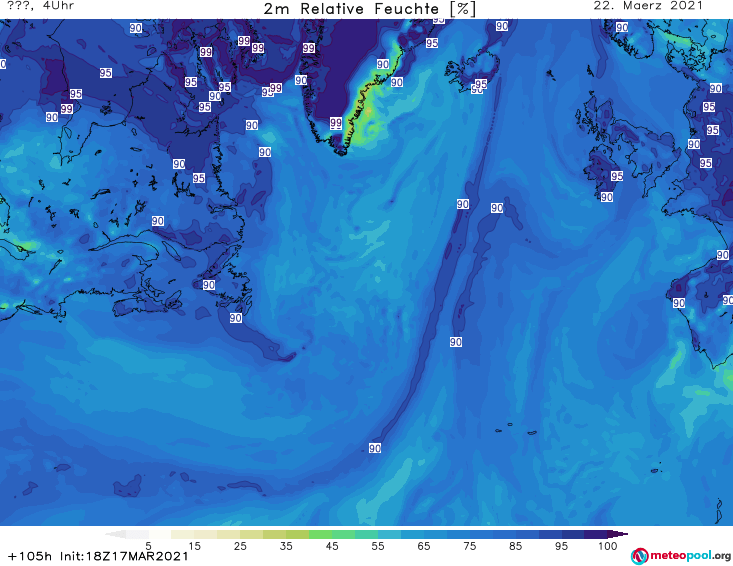733x566 pixels.
Task: Click the '100' label on the color scale
Action: (x=608, y=546)
